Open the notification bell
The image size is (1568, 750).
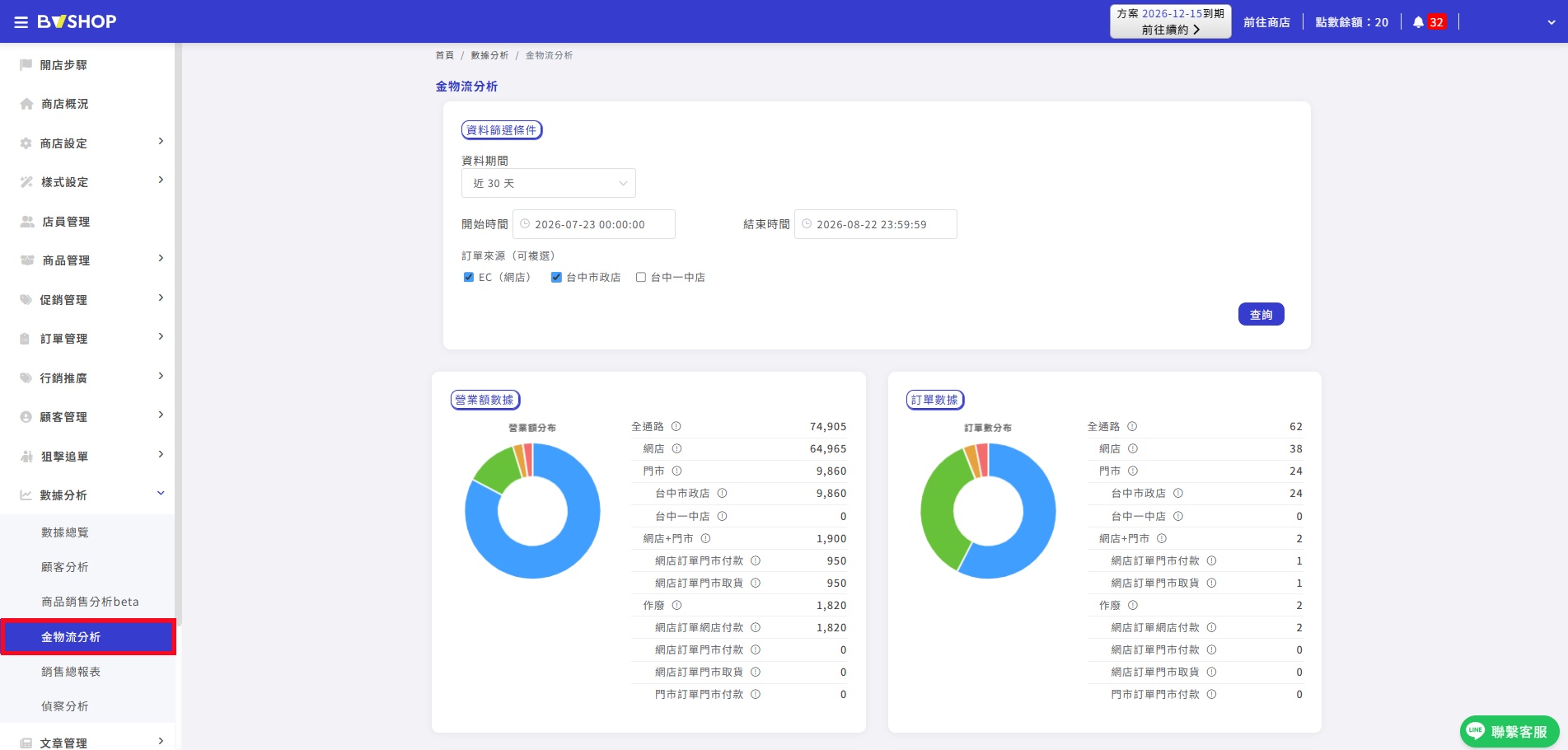pos(1418,22)
